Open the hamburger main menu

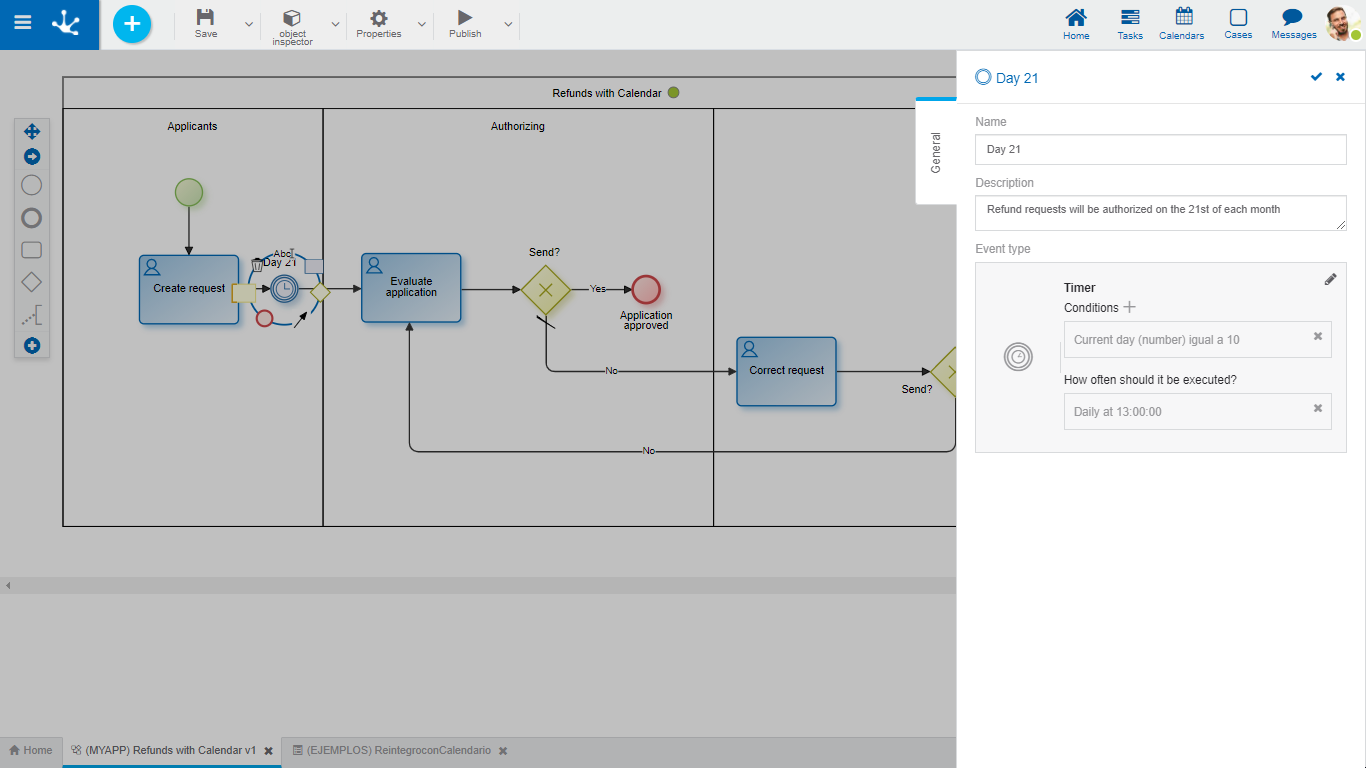[x=22, y=23]
